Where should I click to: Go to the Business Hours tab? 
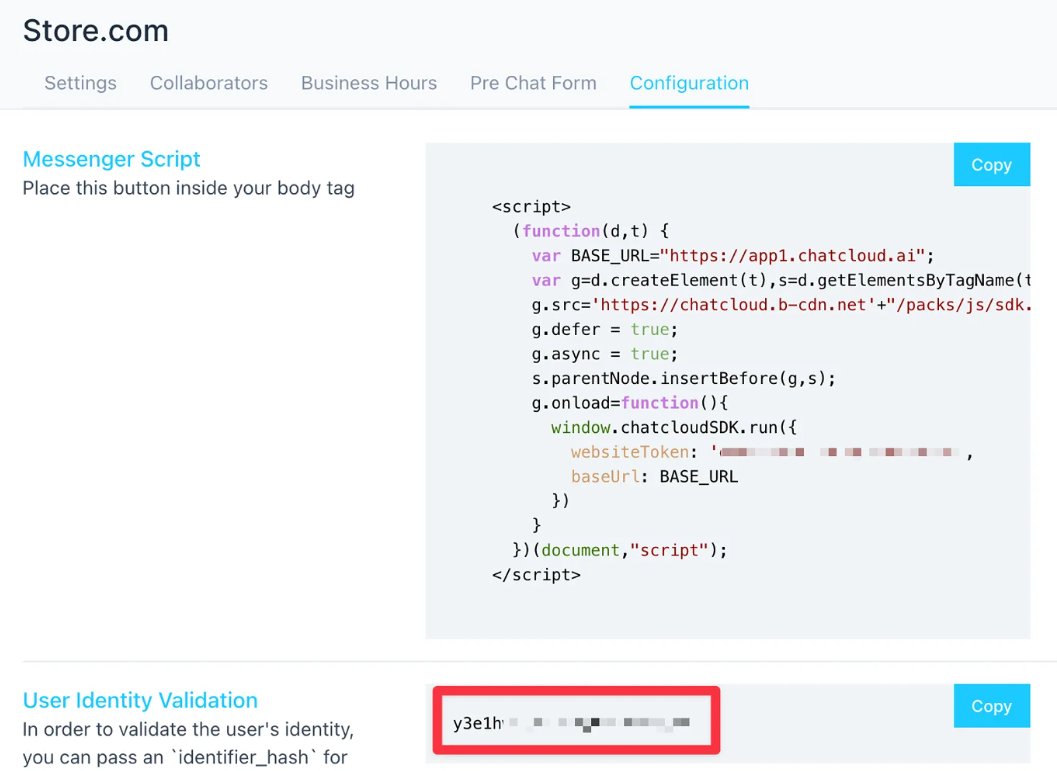(368, 83)
